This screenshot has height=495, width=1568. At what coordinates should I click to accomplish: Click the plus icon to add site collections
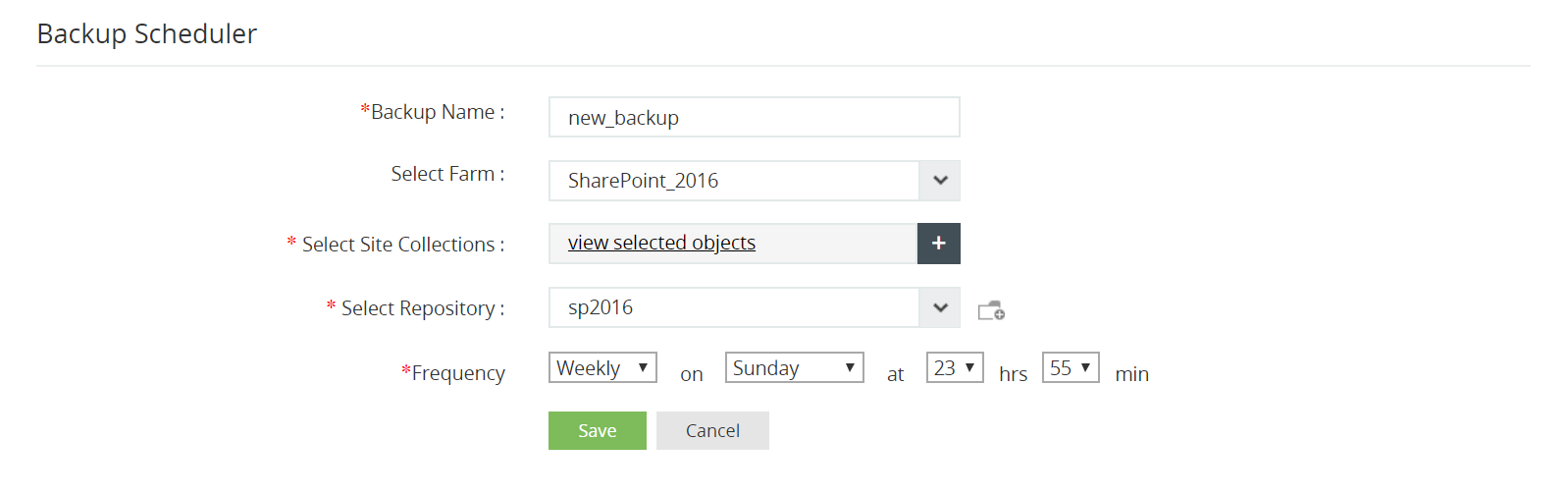pyautogui.click(x=938, y=244)
